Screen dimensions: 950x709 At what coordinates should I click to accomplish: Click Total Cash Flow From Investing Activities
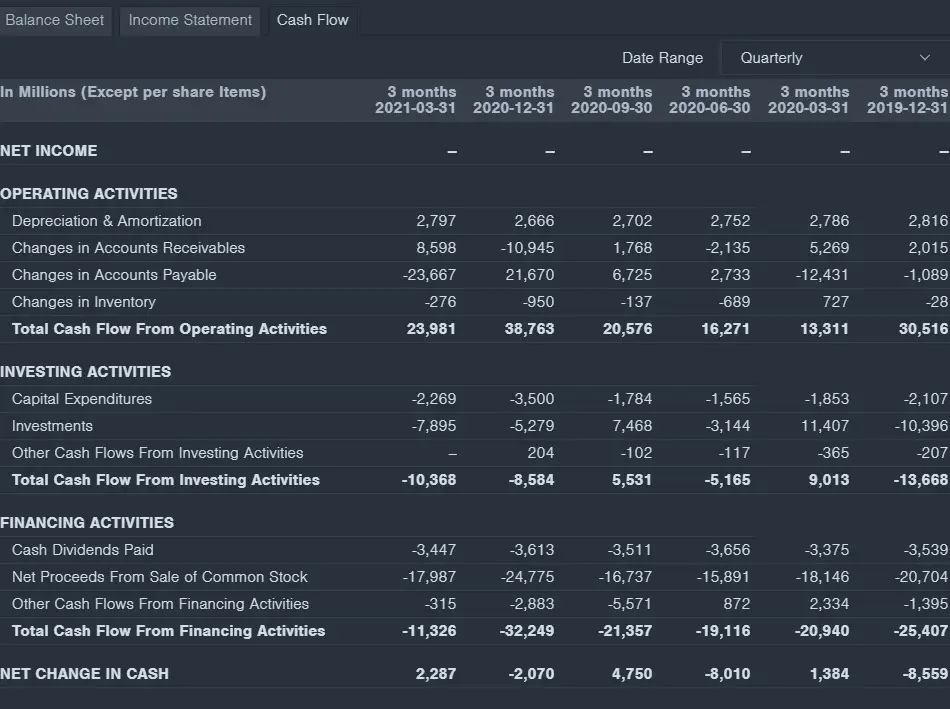pyautogui.click(x=165, y=480)
